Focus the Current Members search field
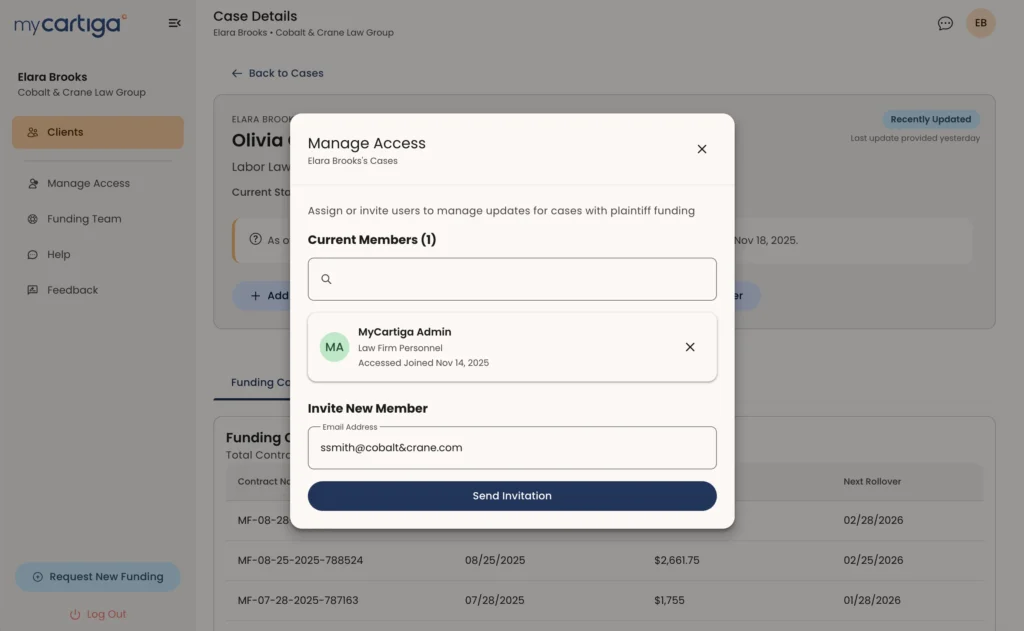Viewport: 1024px width, 631px height. point(512,279)
